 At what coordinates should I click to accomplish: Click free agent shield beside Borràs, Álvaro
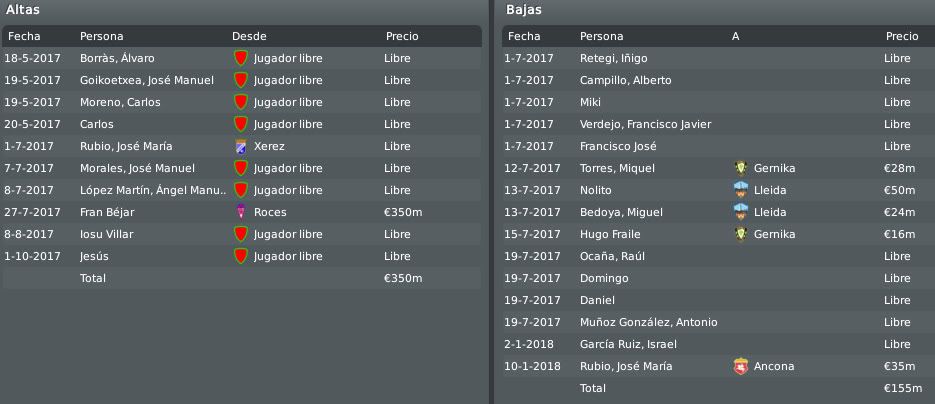[241, 58]
